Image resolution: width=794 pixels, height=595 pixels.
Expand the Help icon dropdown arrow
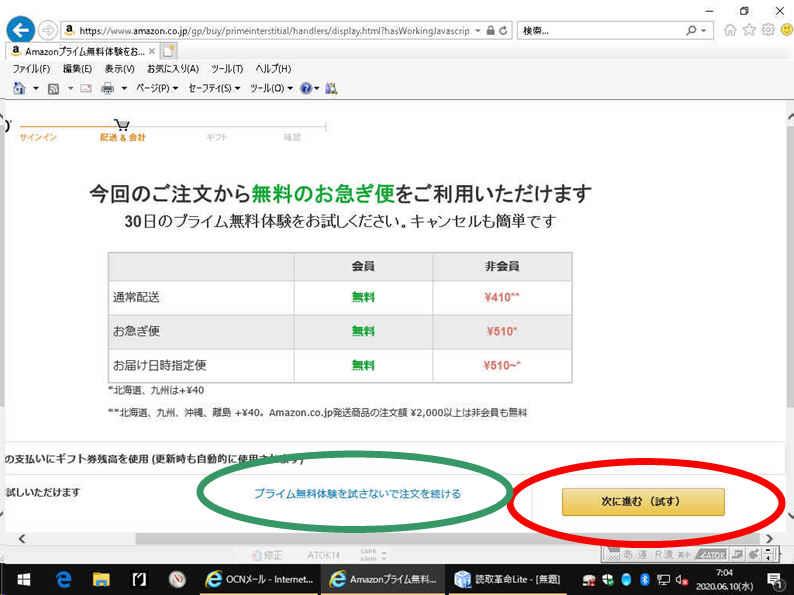click(x=317, y=89)
